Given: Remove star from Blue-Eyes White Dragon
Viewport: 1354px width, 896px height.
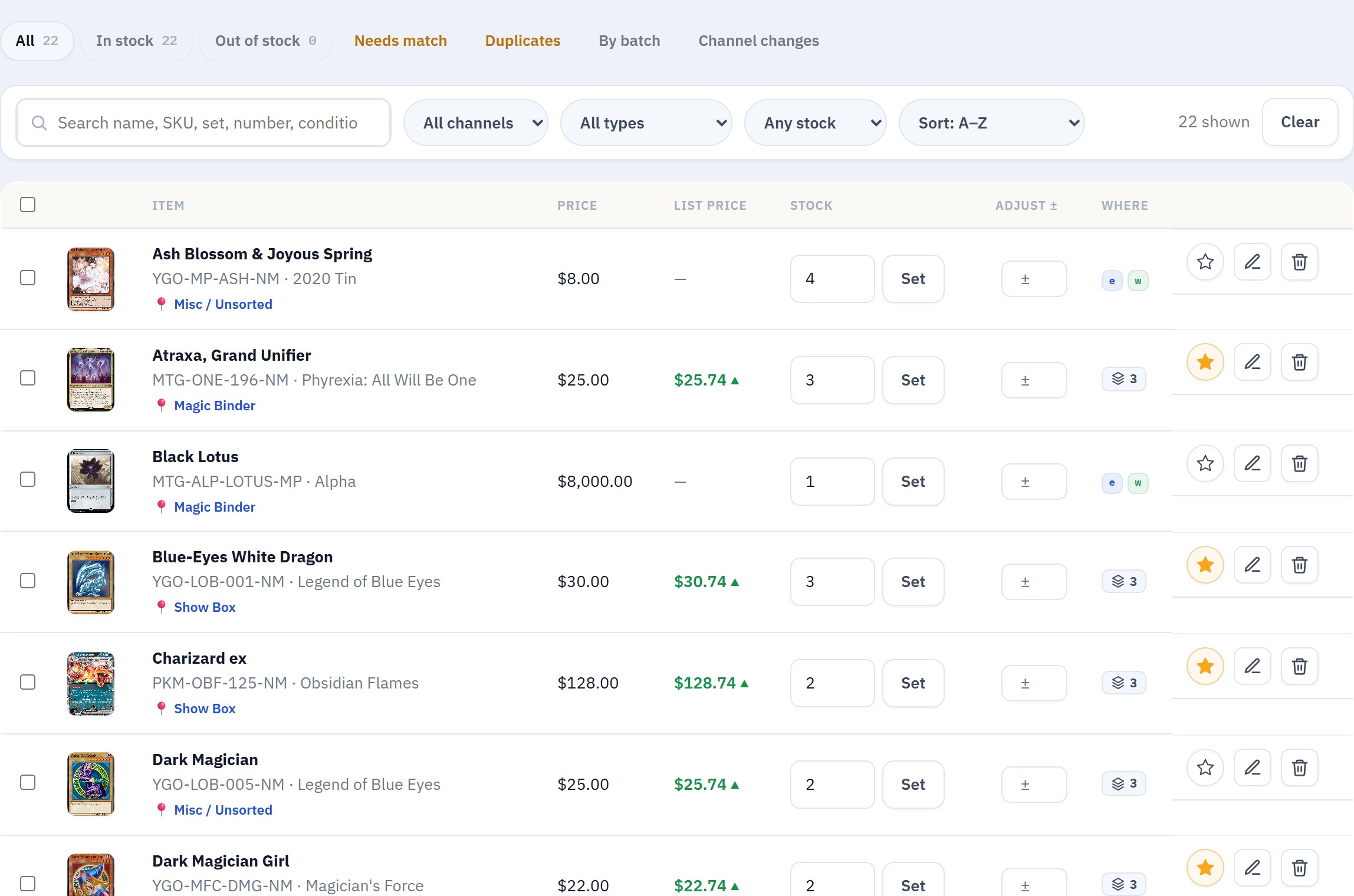Looking at the screenshot, I should [1205, 565].
